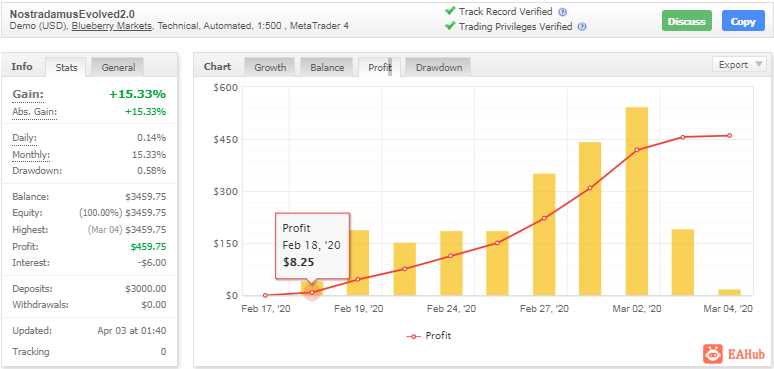Select the Profit chart tab

coord(380,68)
